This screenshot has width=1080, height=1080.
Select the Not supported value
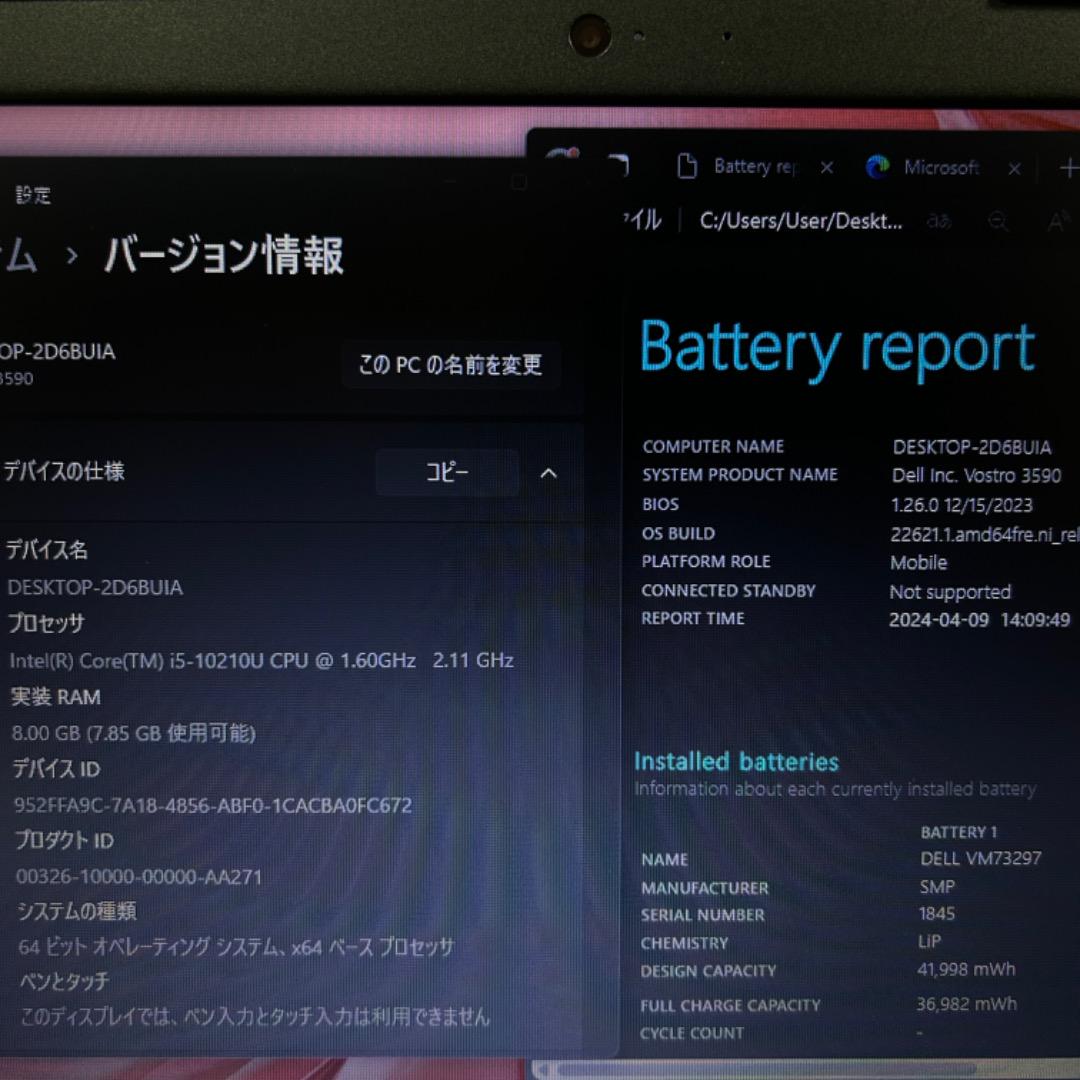[x=951, y=592]
